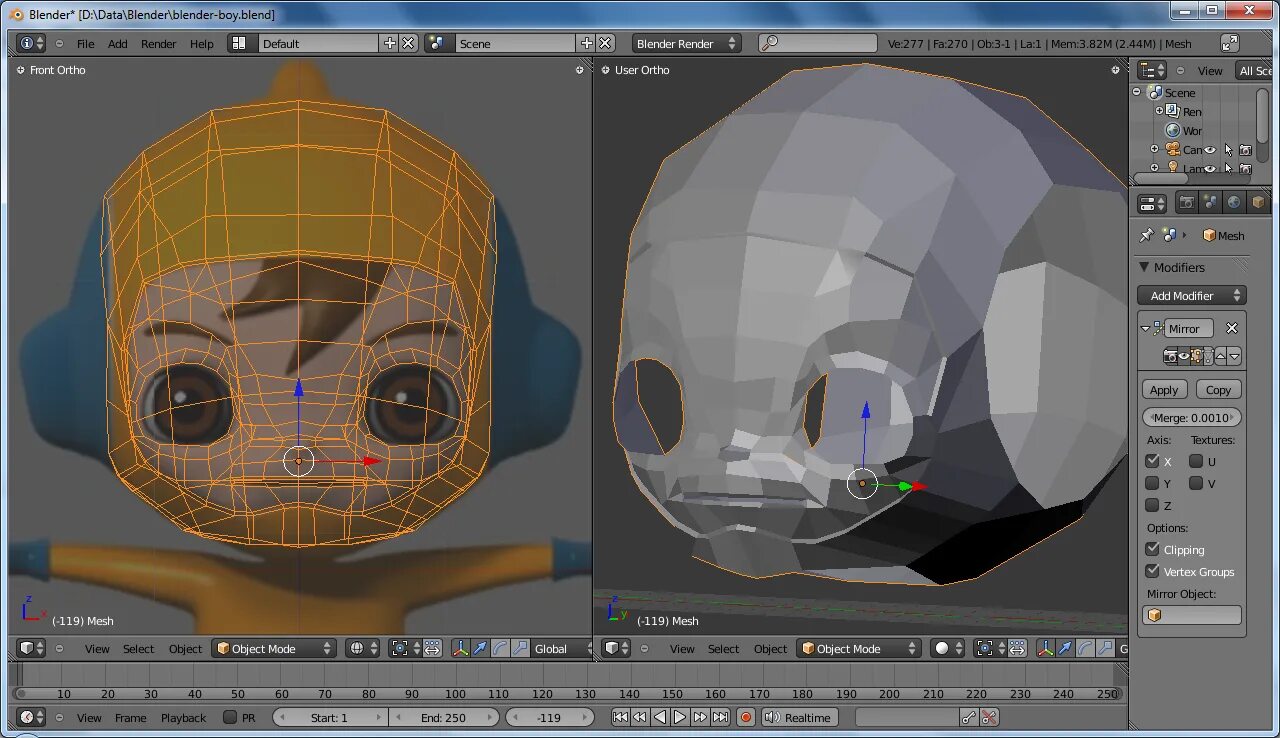Image resolution: width=1280 pixels, height=738 pixels.
Task: Click the insert keyframe icon
Action: pos(968,717)
